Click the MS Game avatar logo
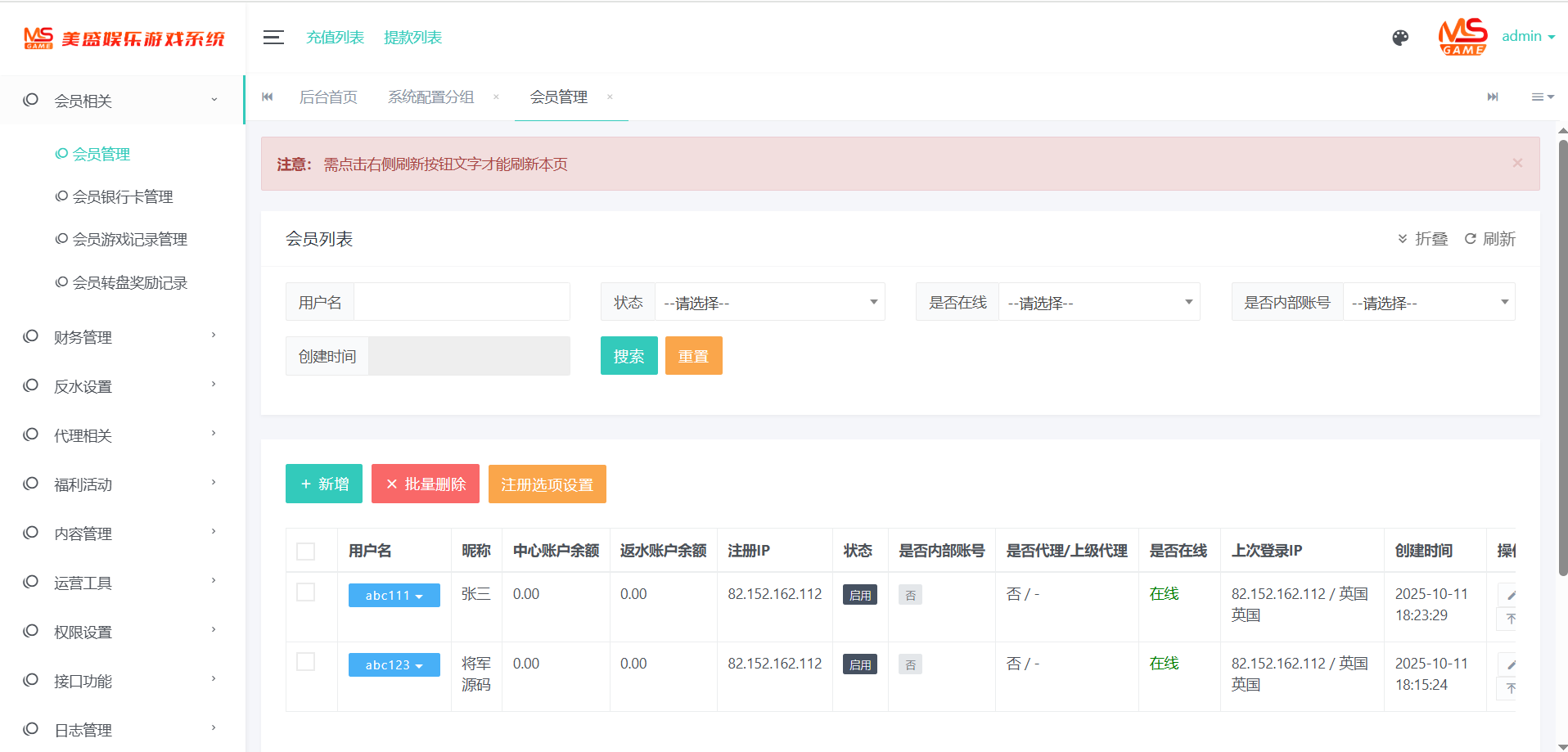Viewport: 1568px width, 752px height. click(x=1462, y=37)
